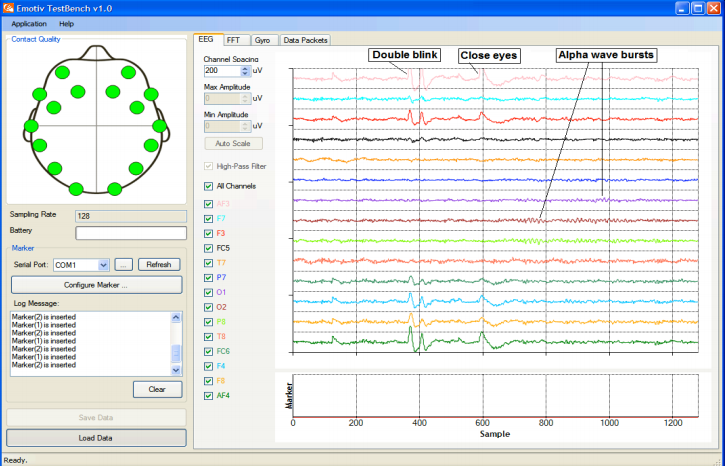This screenshot has height=466, width=726.
Task: Uncheck the T8 channel checkbox
Action: tap(208, 337)
